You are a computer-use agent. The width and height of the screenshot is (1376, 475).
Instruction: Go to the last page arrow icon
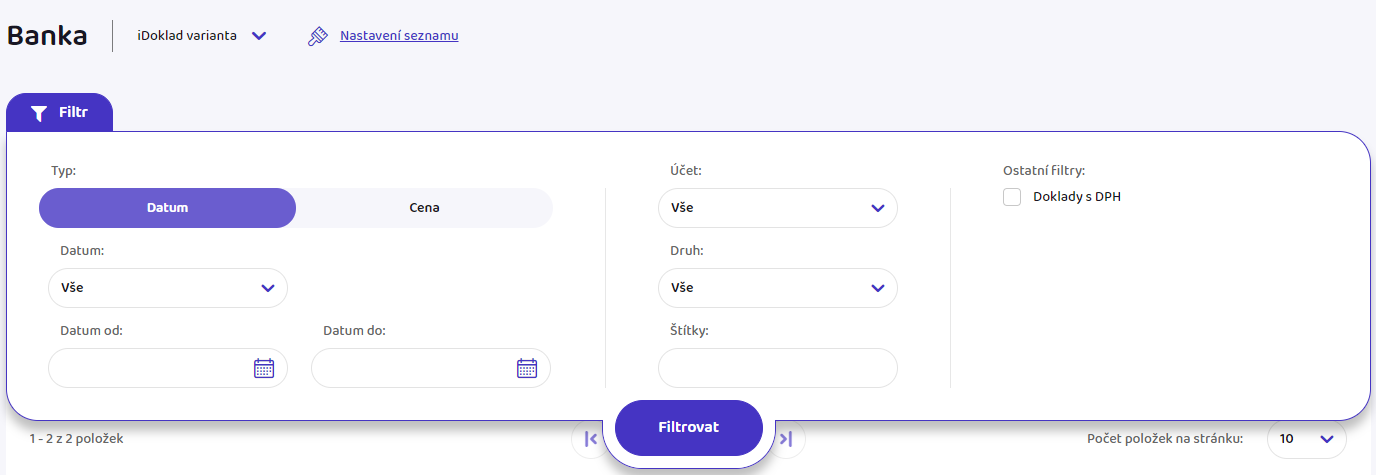(787, 438)
